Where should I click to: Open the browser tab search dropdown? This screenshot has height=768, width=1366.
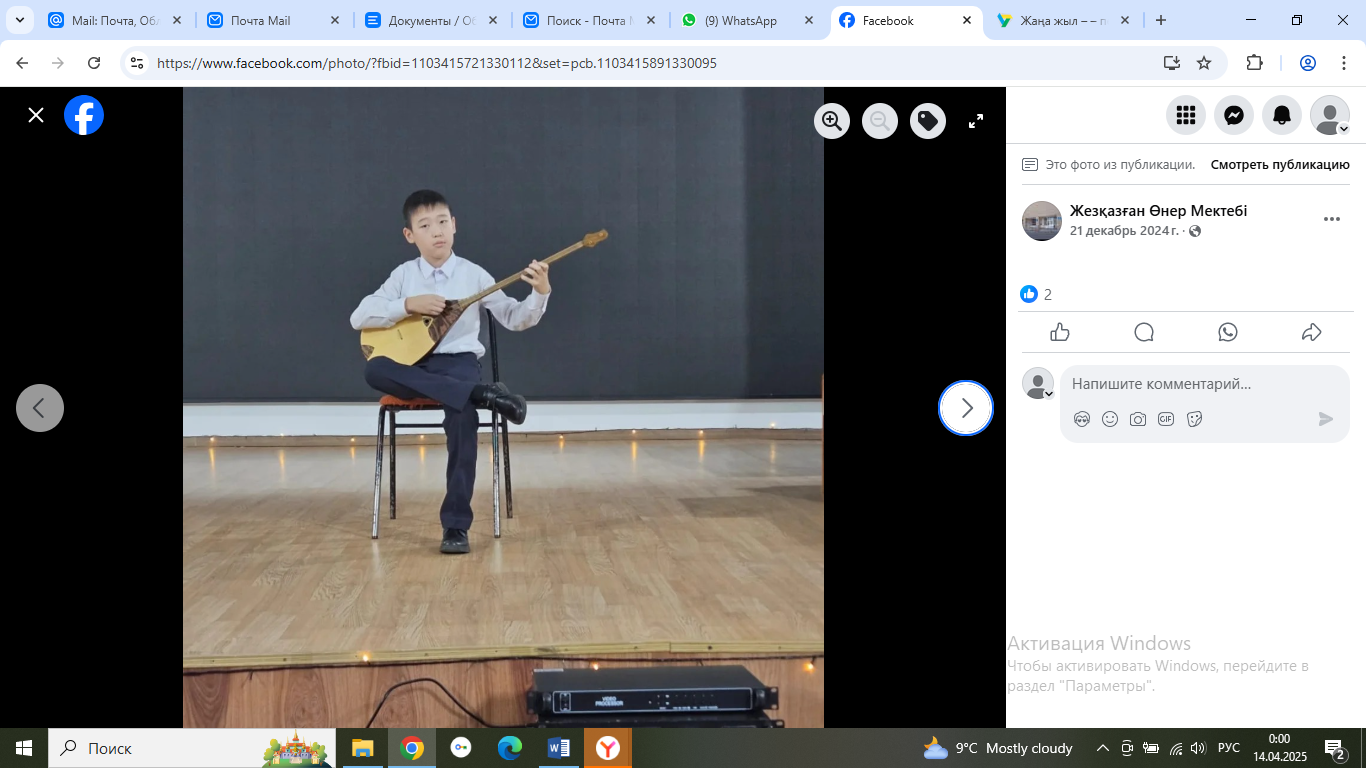(19, 20)
